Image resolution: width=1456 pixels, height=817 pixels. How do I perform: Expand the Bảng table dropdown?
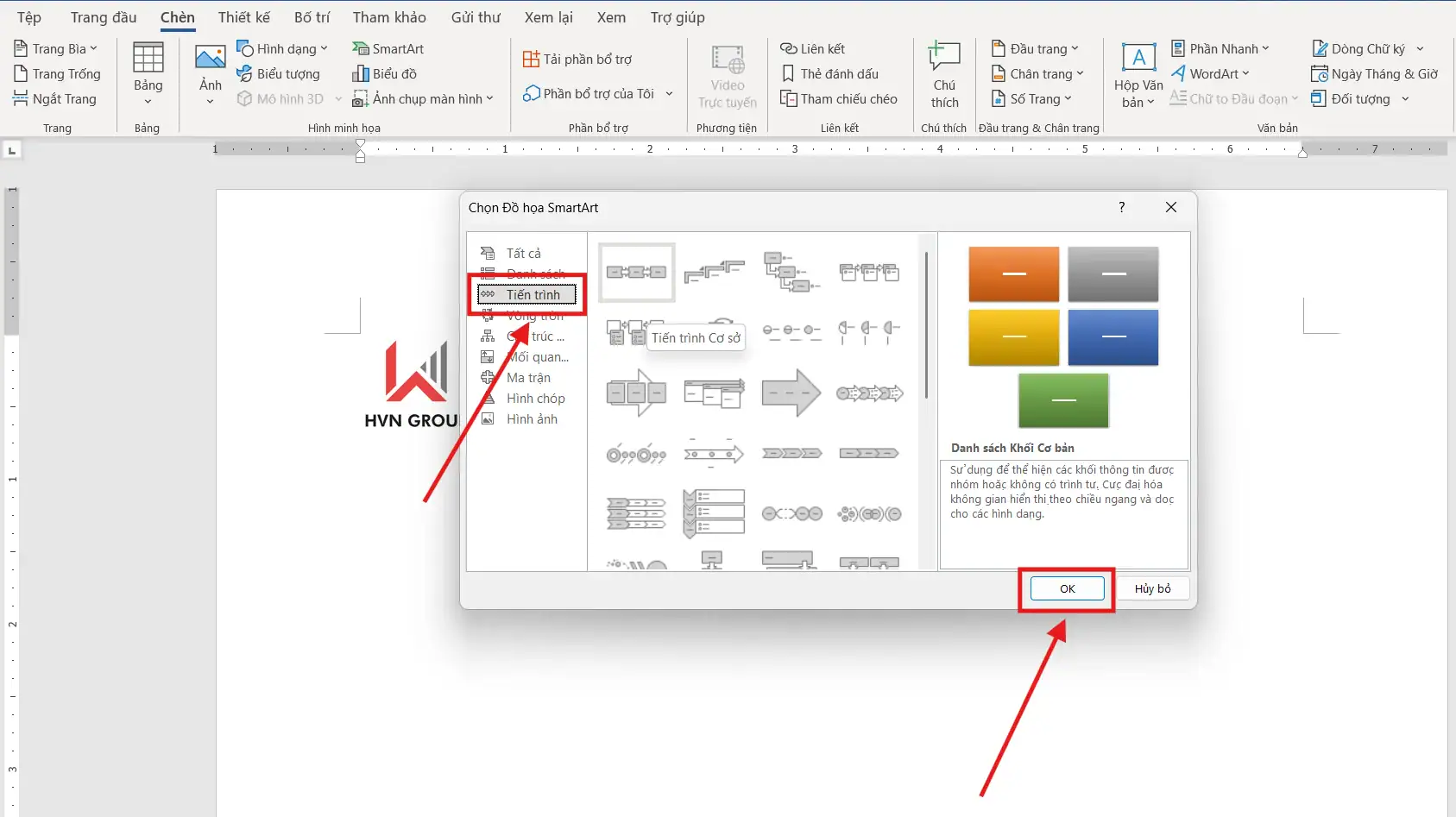point(148,76)
